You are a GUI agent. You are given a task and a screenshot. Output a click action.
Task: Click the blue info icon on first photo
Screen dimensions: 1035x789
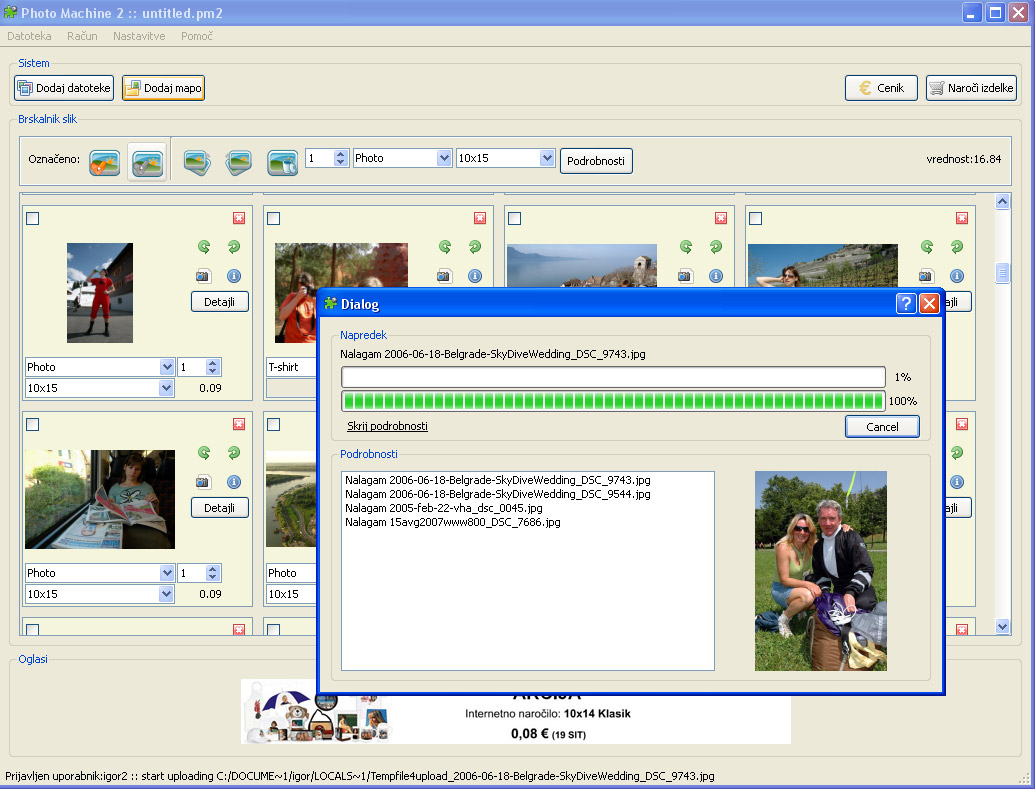coord(234,276)
